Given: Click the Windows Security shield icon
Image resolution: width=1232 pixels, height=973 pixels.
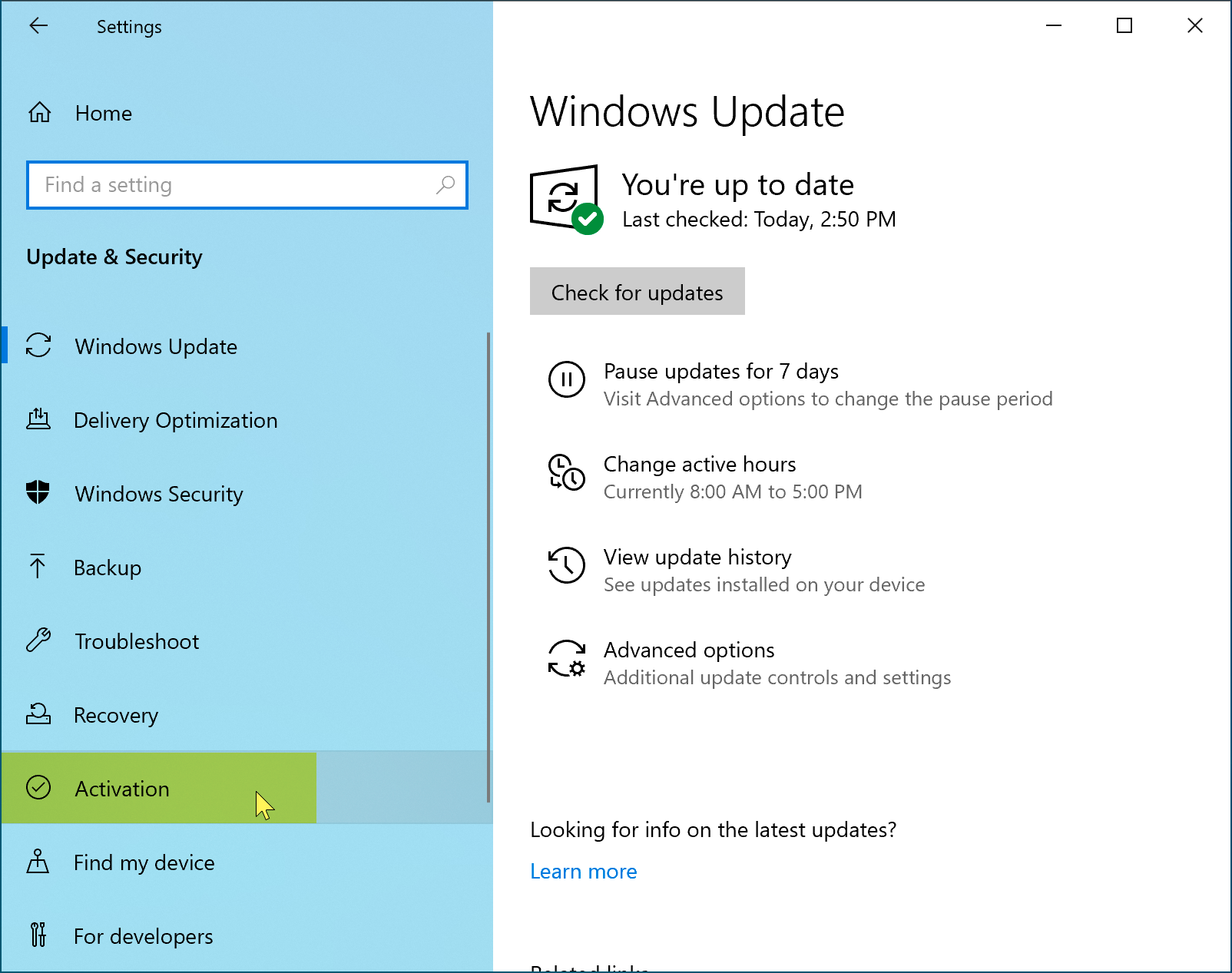Looking at the screenshot, I should (x=38, y=492).
